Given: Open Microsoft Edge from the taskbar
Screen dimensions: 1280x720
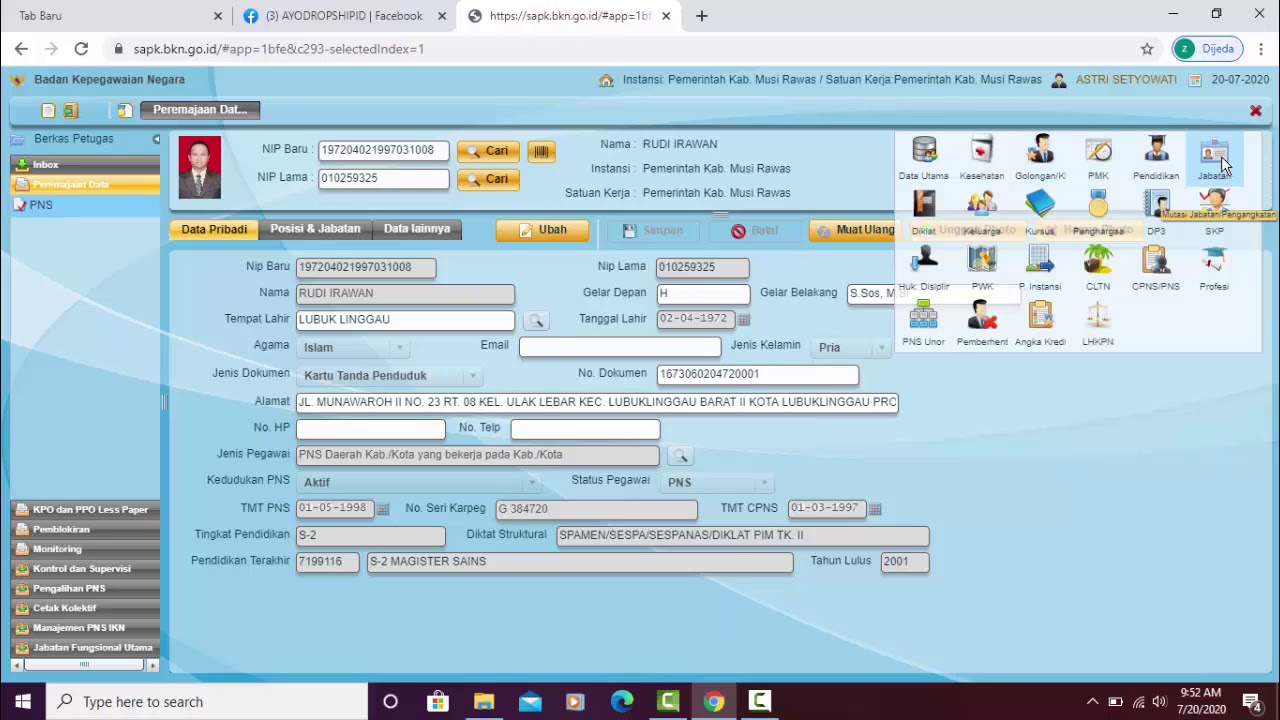Looking at the screenshot, I should pos(622,701).
